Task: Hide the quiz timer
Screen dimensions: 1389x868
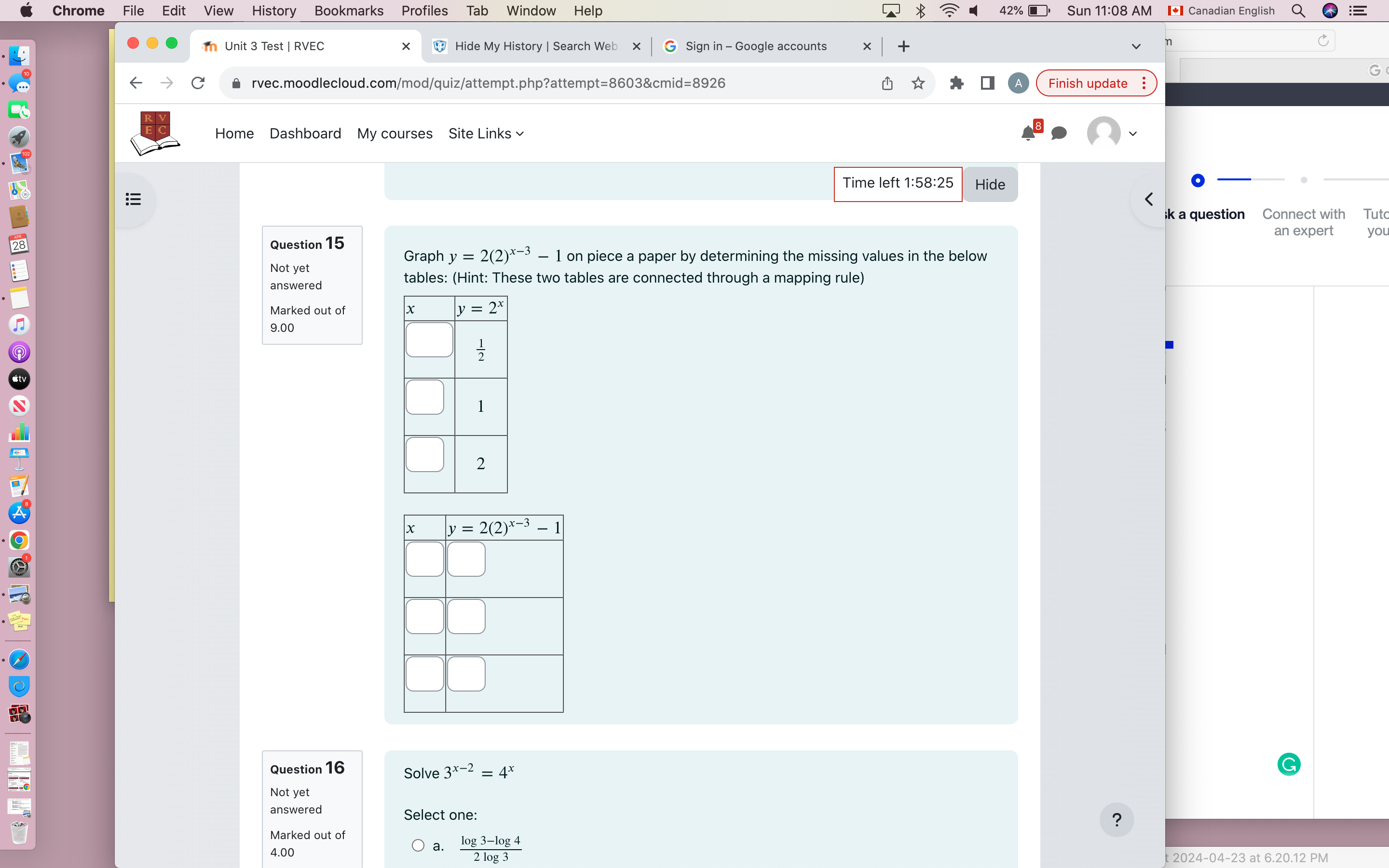Action: pos(990,184)
